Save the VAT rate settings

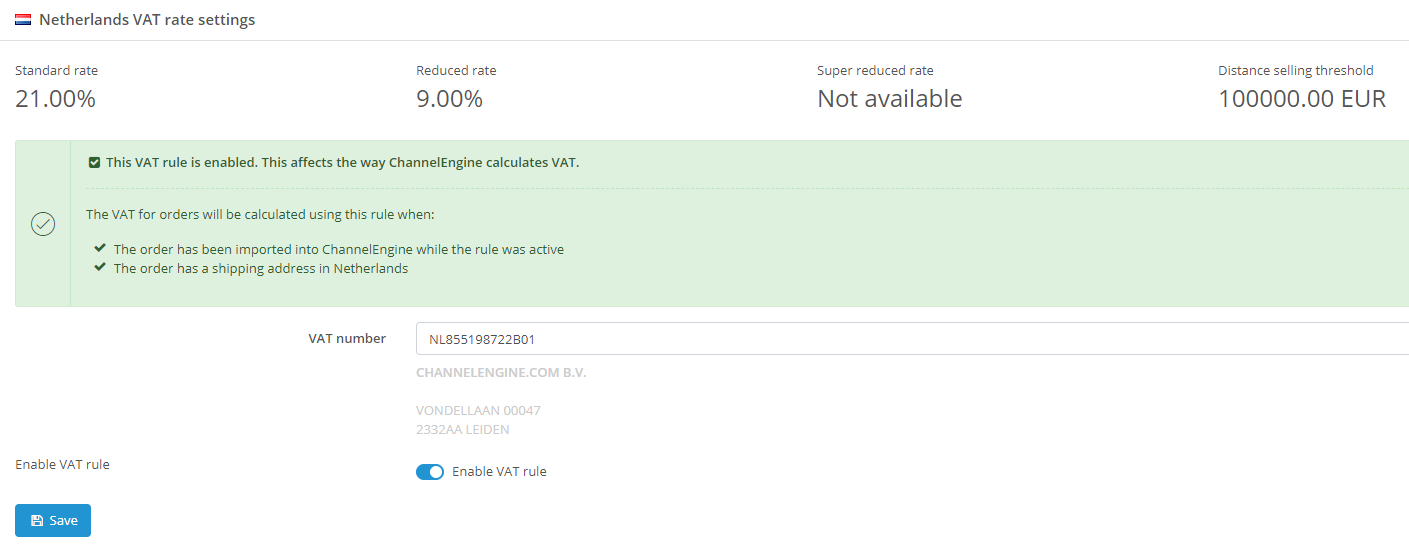(x=53, y=520)
